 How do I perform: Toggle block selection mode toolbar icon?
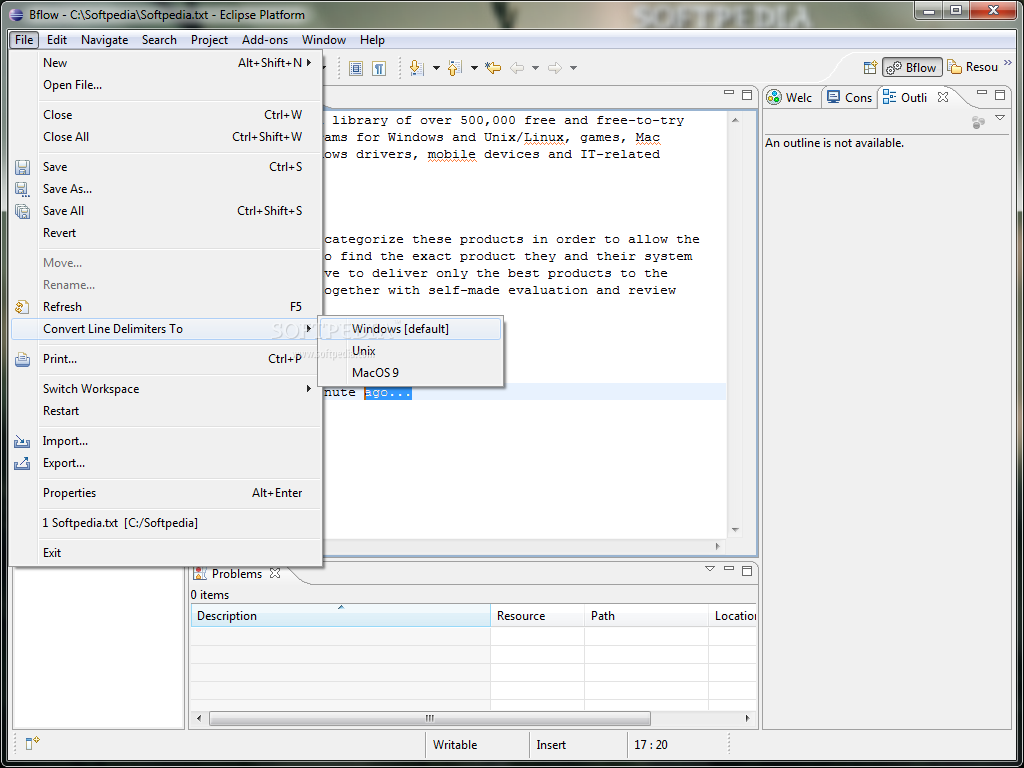coord(355,68)
